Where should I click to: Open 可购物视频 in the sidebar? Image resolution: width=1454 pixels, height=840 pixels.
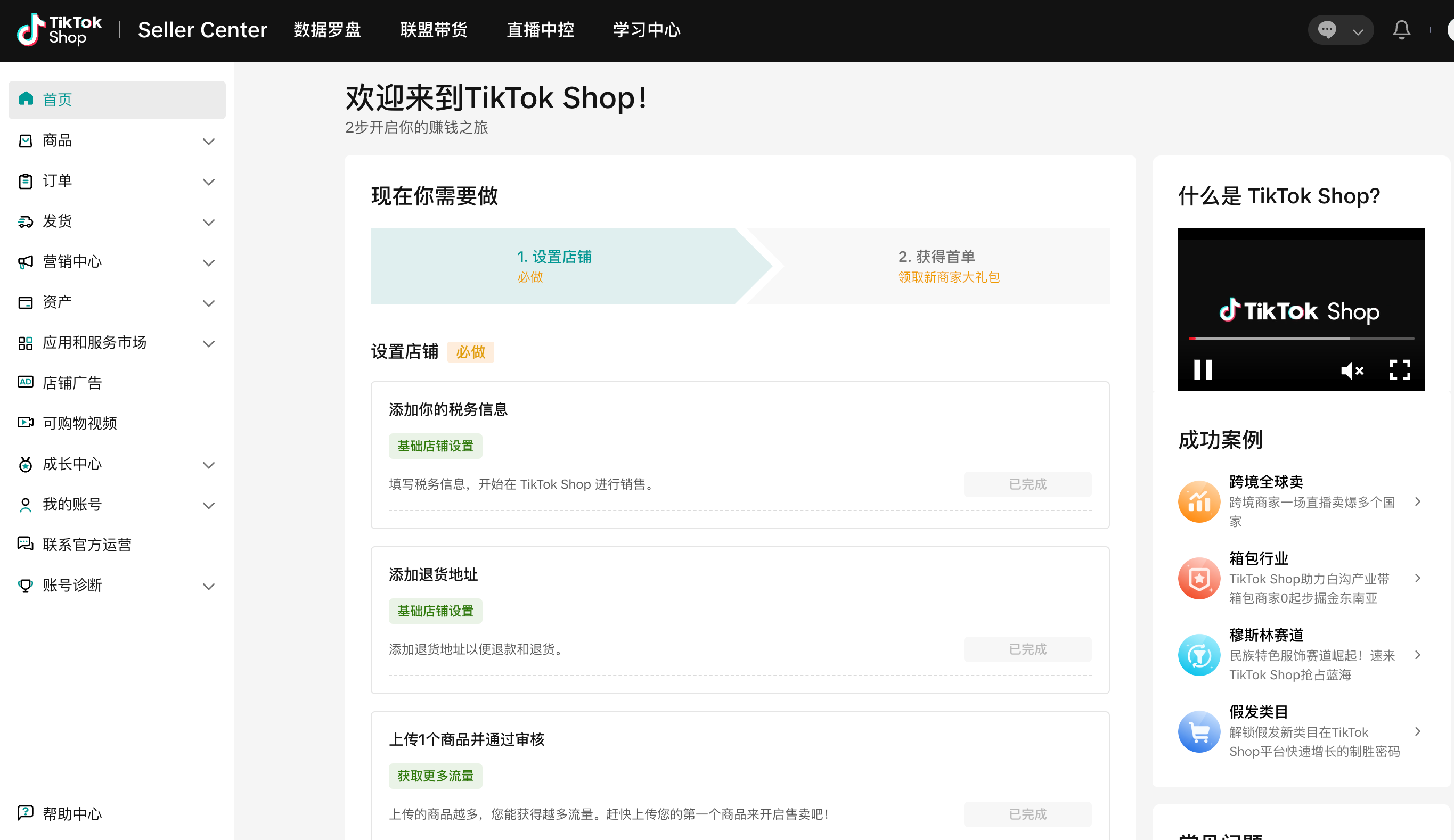[80, 423]
